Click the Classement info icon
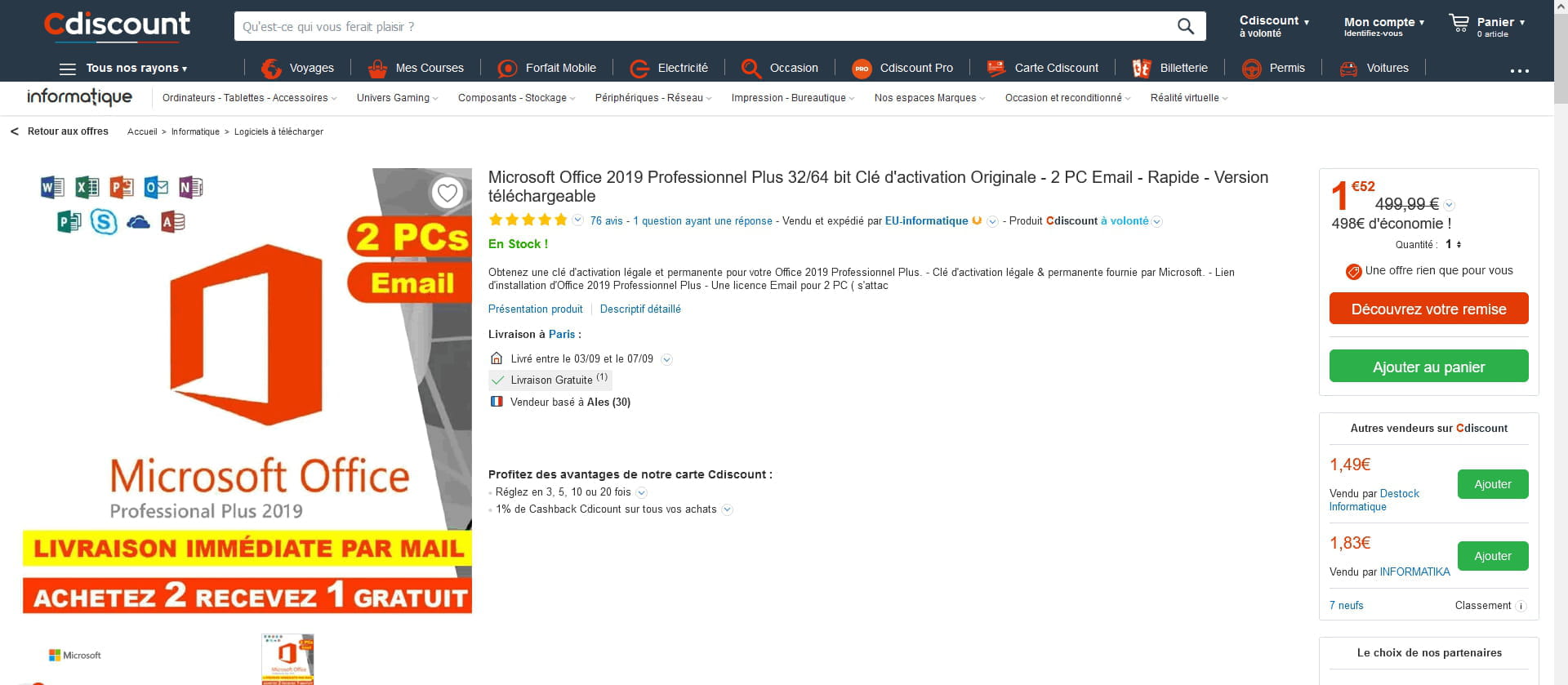The height and width of the screenshot is (685, 1568). click(1521, 606)
